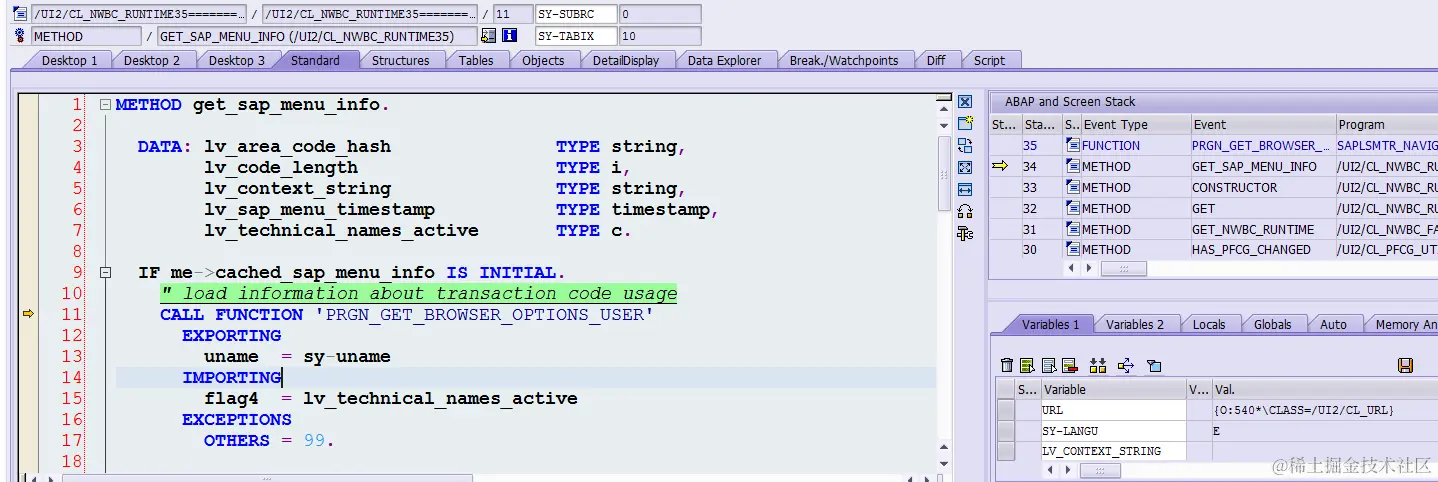This screenshot has height=482, width=1438.
Task: Click the full-screen tool icon beside editor
Action: [965, 168]
